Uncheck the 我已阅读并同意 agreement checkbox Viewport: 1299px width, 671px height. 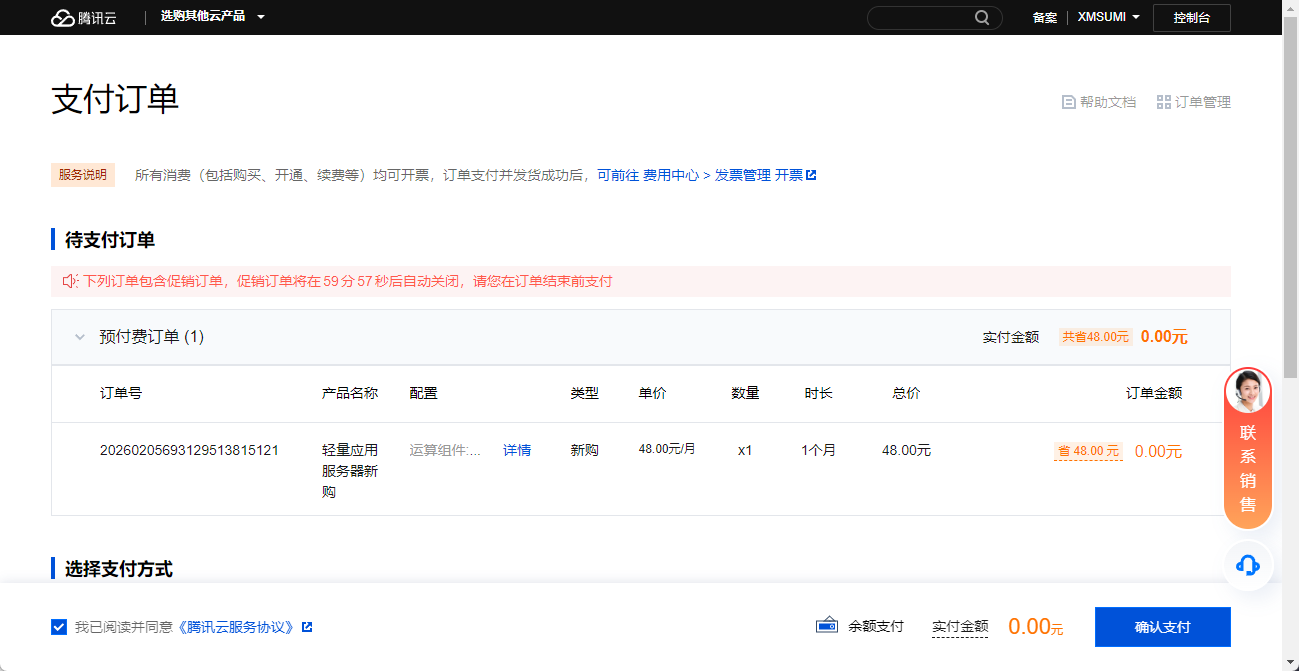click(x=59, y=627)
